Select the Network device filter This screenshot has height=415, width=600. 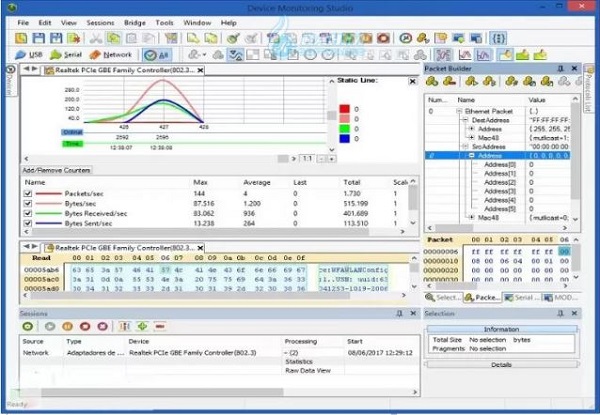(x=111, y=55)
